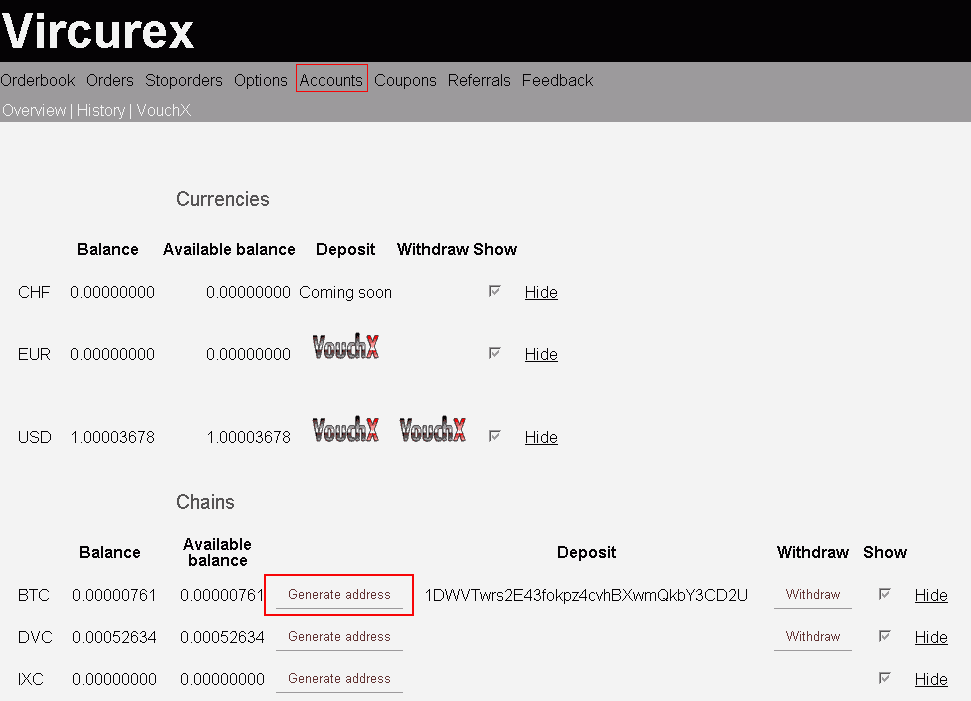Click the USD currency label

pos(35,437)
